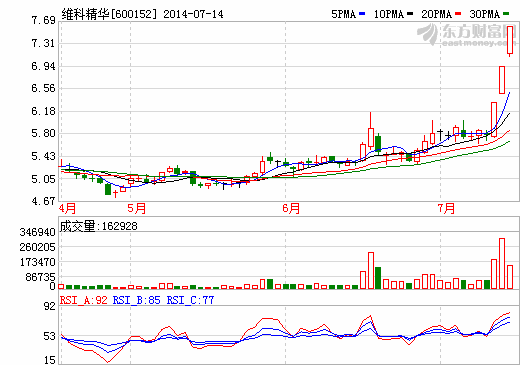Click the tall green volume bar in mid-June
This screenshot has height=365, width=520.
tap(378, 278)
